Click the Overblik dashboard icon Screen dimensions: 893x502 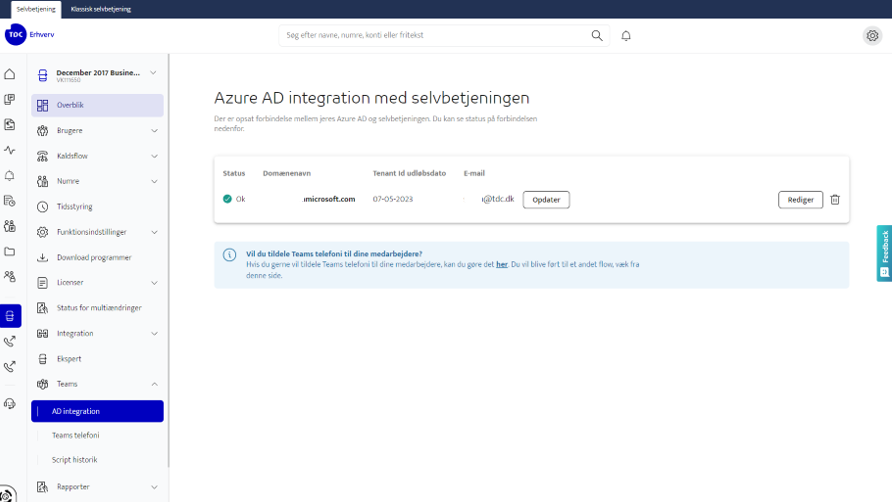coord(43,105)
